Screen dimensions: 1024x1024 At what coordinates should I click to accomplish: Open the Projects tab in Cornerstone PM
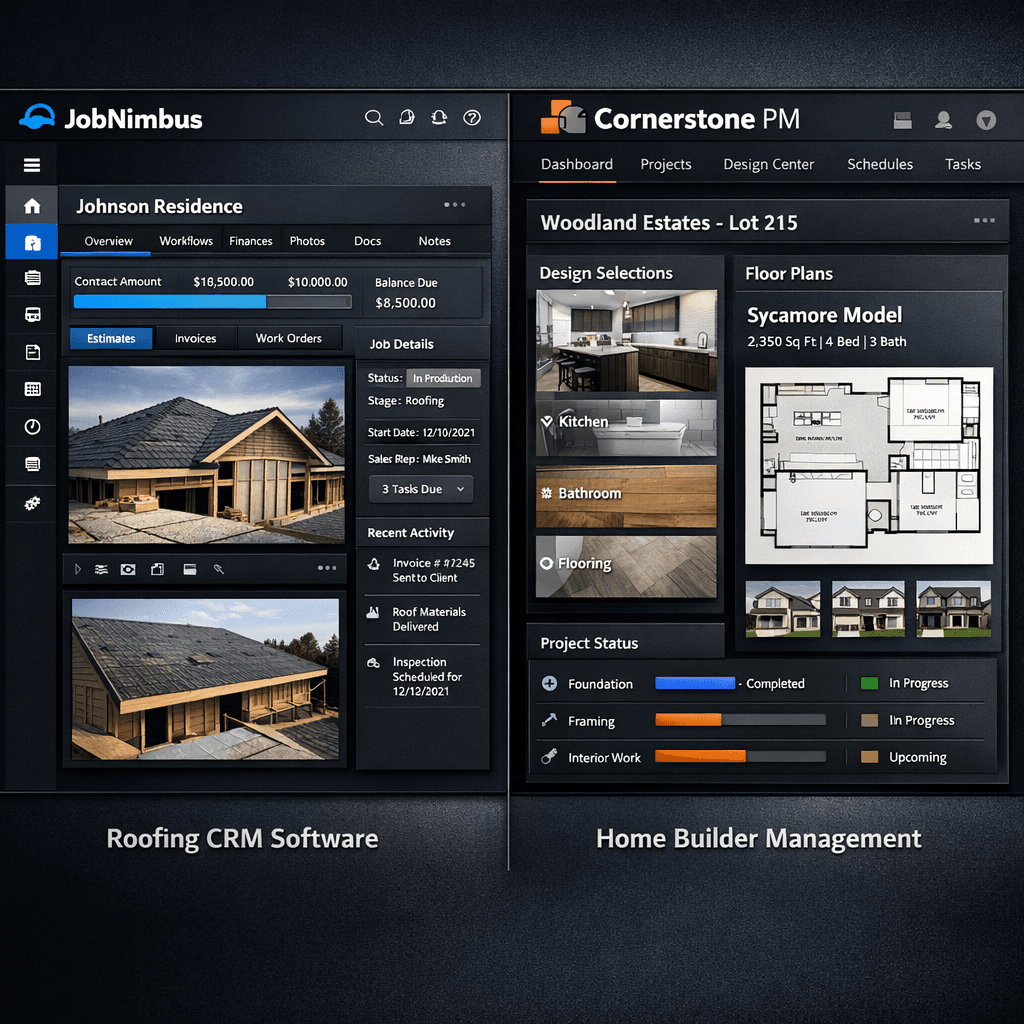click(x=665, y=165)
